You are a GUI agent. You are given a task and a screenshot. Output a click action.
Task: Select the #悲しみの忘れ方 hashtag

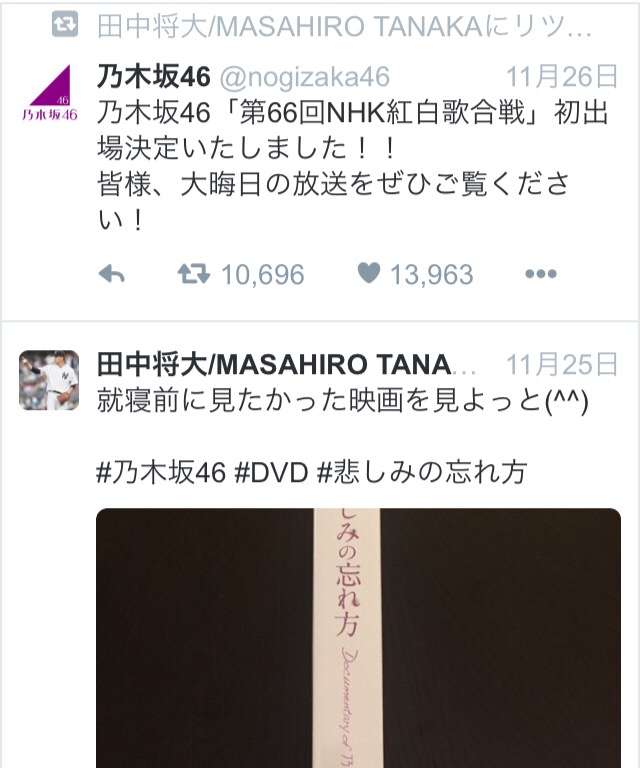(422, 473)
